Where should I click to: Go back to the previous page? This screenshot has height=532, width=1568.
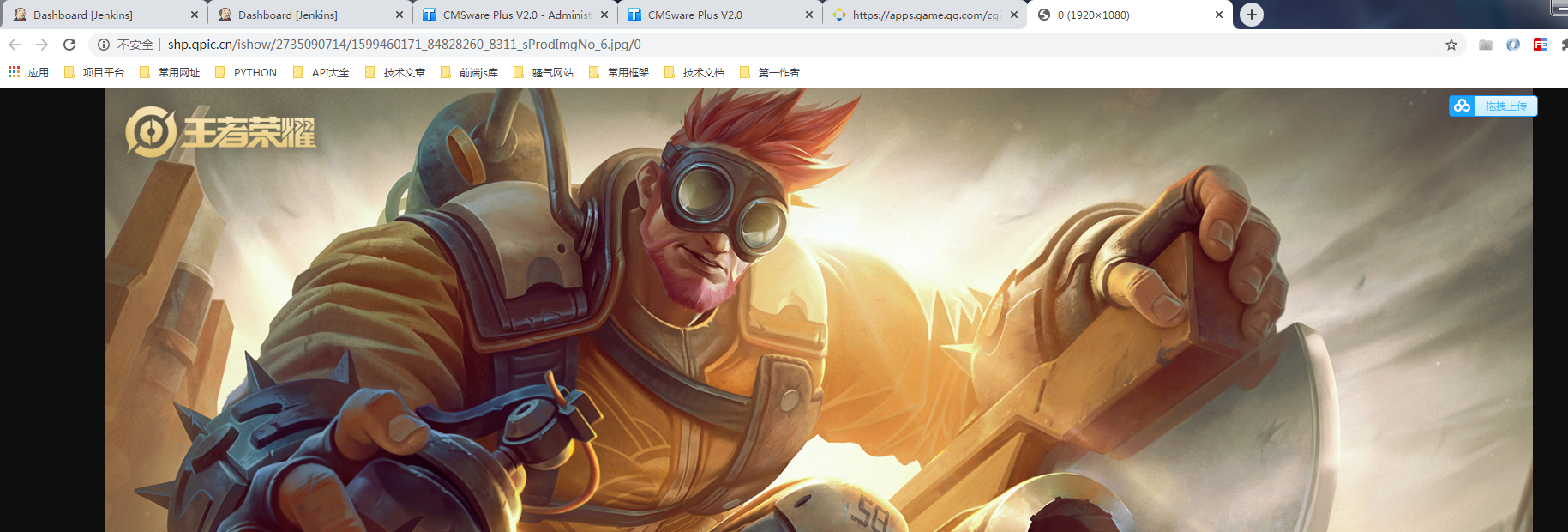tap(15, 45)
